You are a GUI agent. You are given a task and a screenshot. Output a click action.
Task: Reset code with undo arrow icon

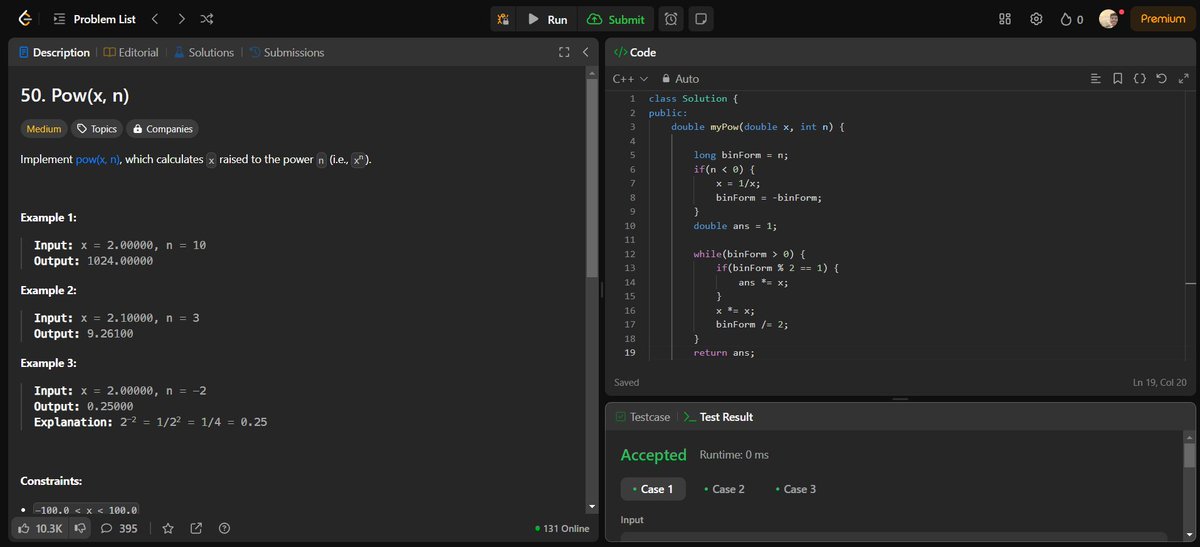click(1162, 78)
